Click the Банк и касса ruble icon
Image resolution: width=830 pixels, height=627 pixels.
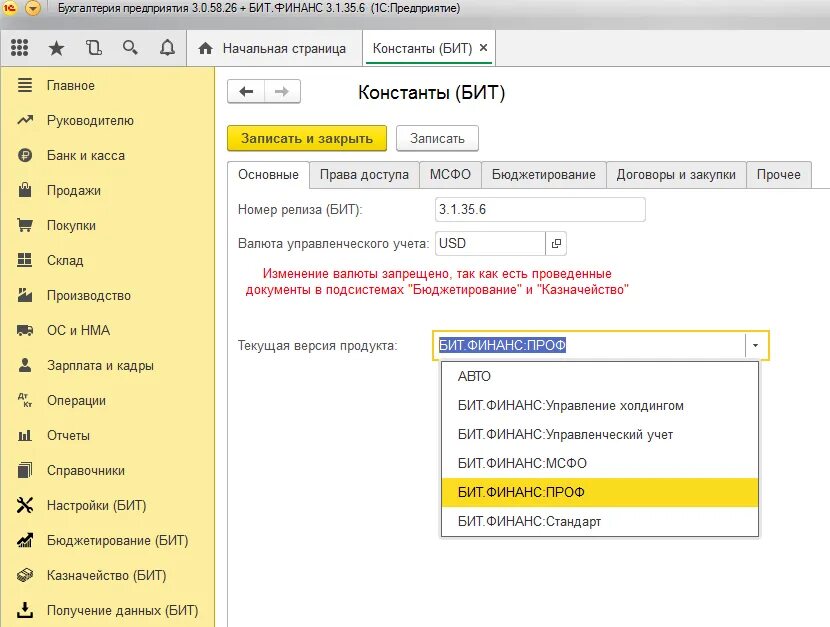point(25,155)
